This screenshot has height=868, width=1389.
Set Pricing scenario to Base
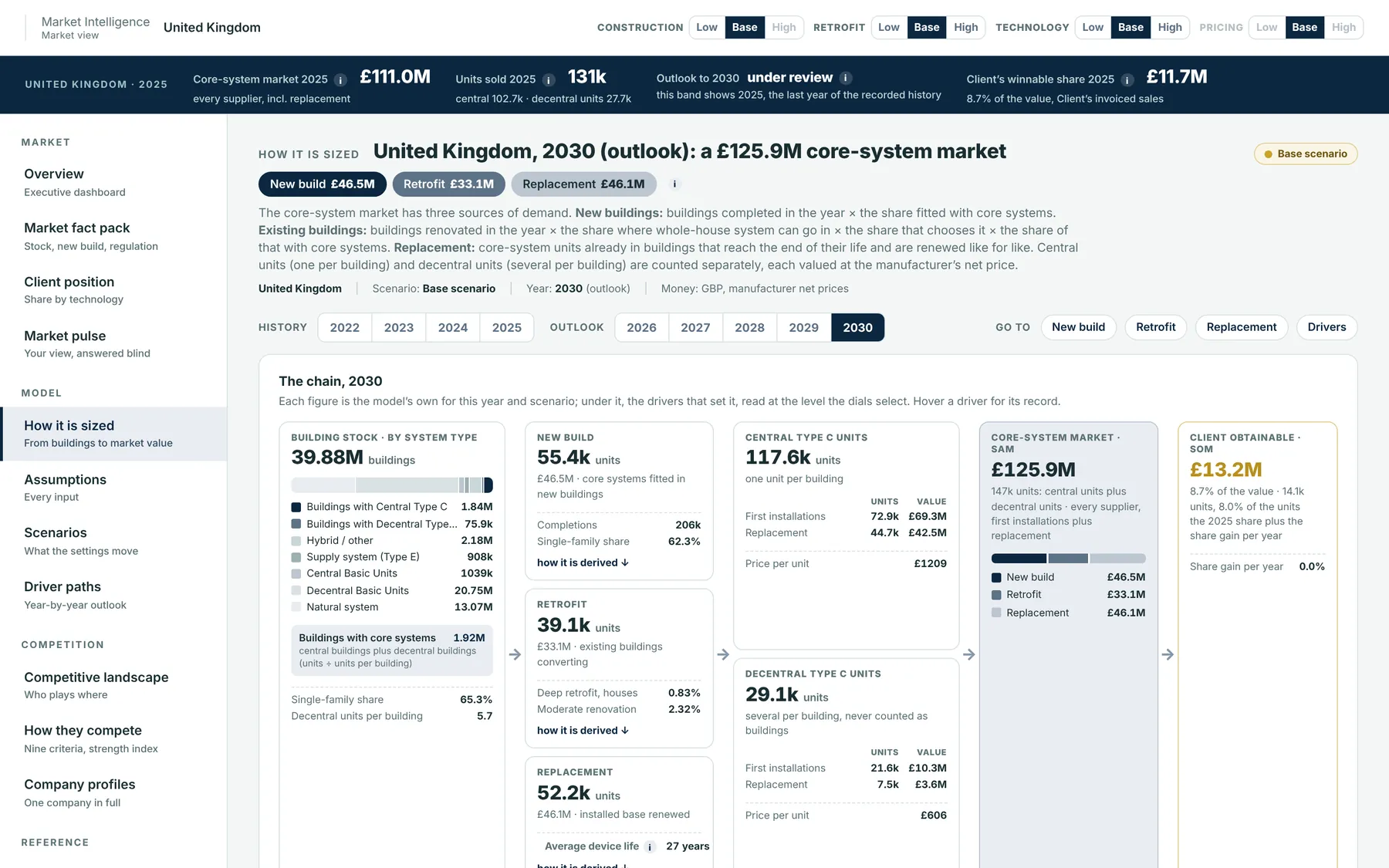(1304, 28)
